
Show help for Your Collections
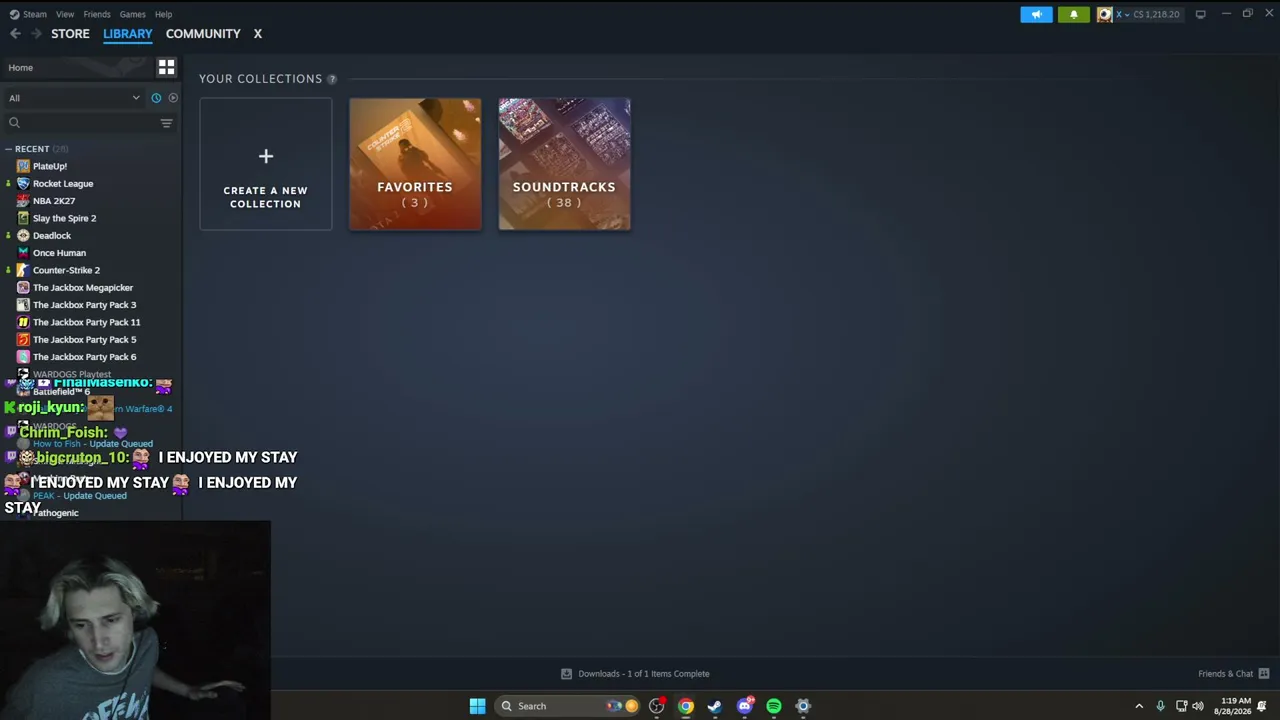[332, 79]
